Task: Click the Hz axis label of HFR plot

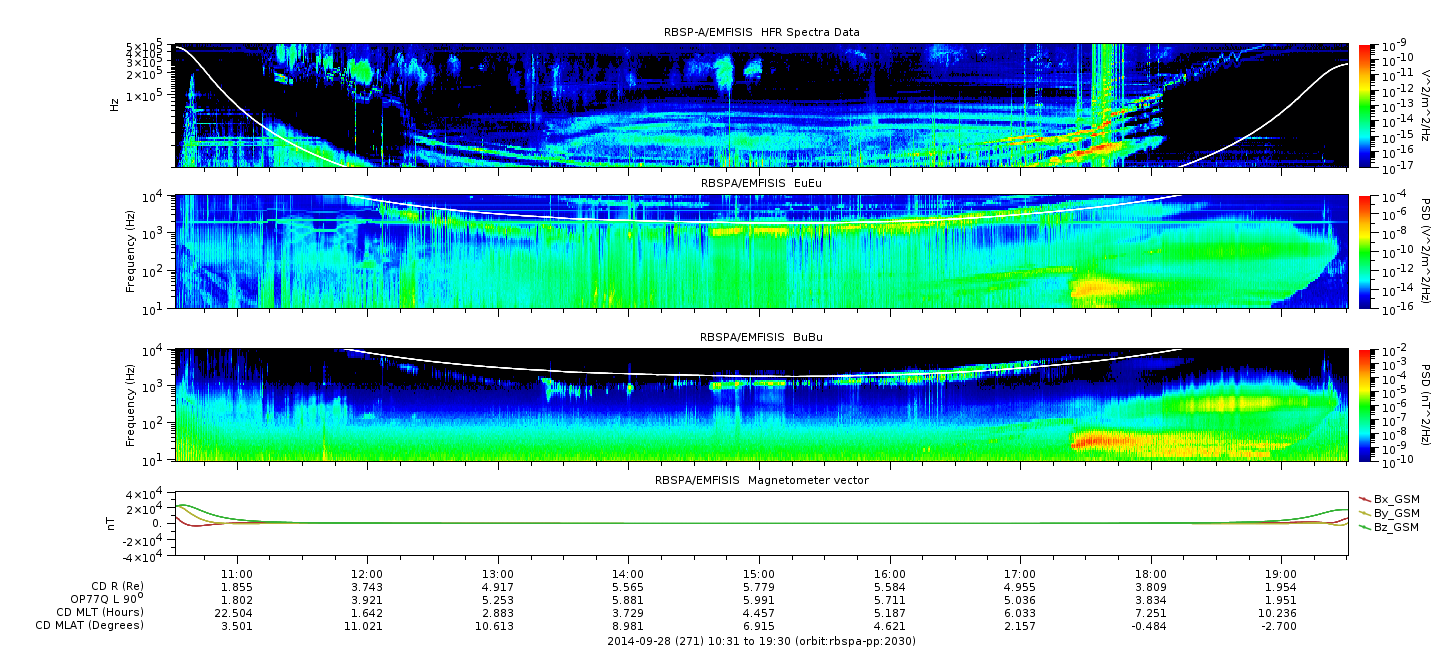Action: pyautogui.click(x=115, y=104)
